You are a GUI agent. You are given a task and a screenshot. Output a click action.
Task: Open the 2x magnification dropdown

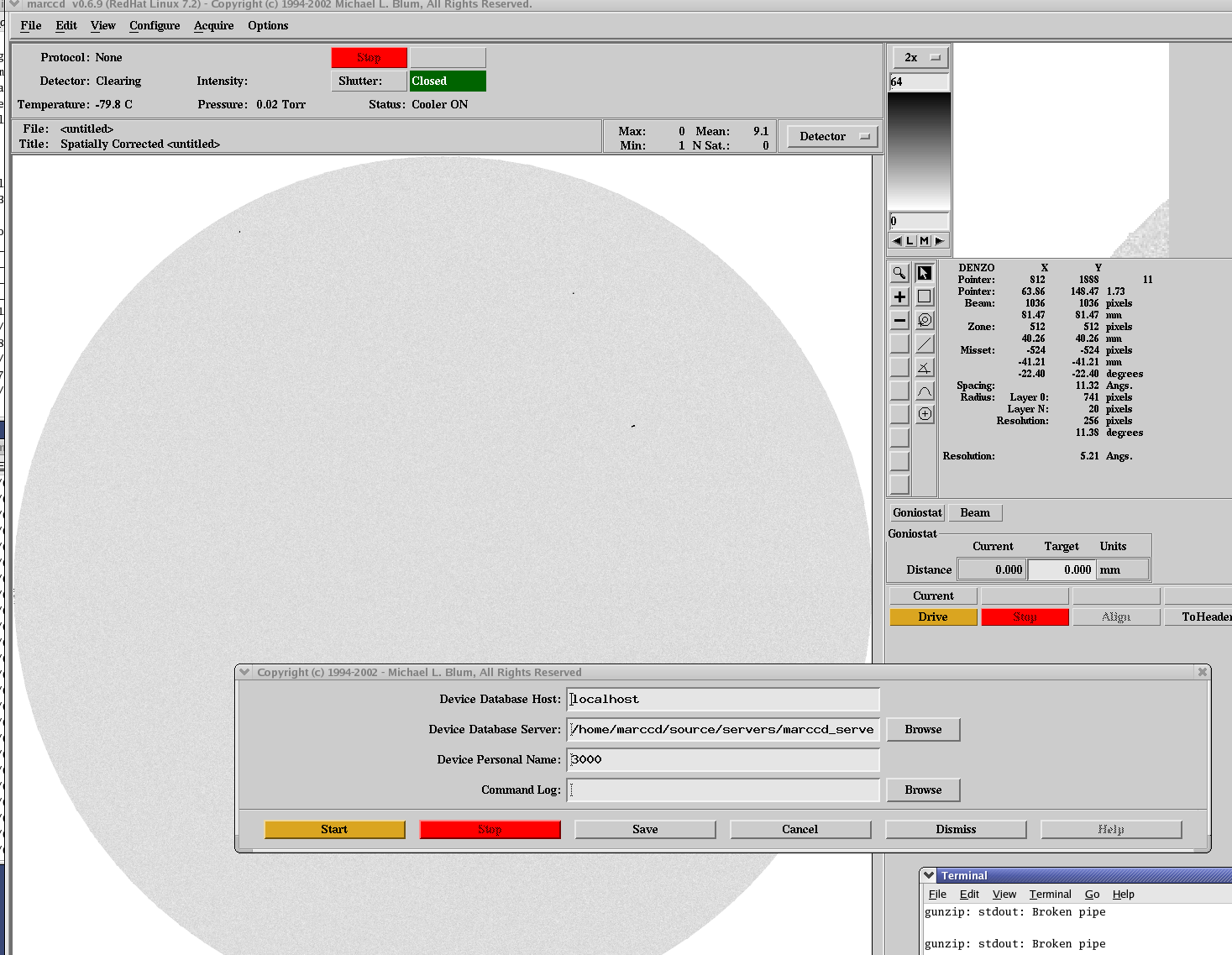click(x=919, y=57)
